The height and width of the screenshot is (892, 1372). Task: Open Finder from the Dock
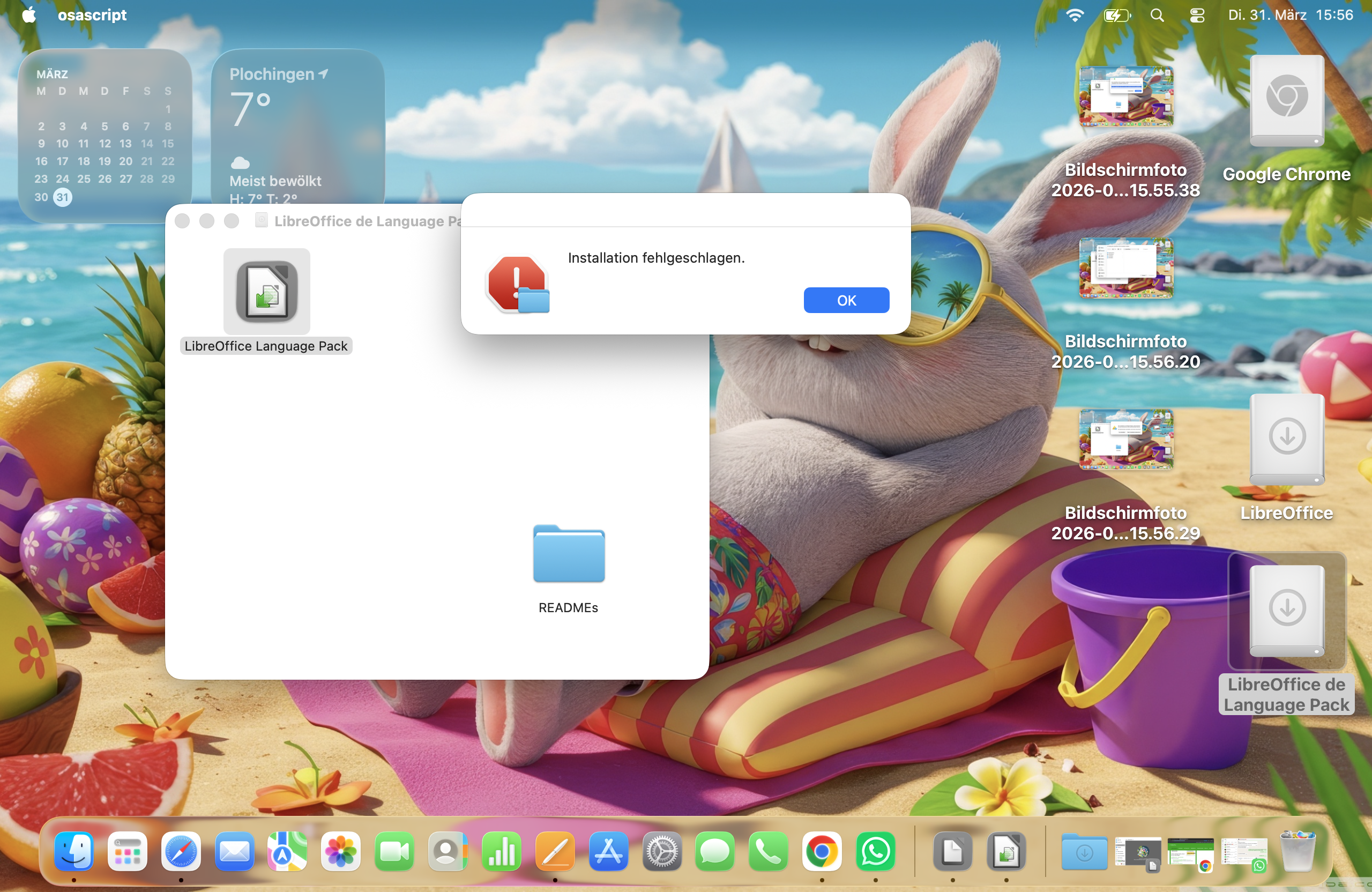[x=74, y=851]
